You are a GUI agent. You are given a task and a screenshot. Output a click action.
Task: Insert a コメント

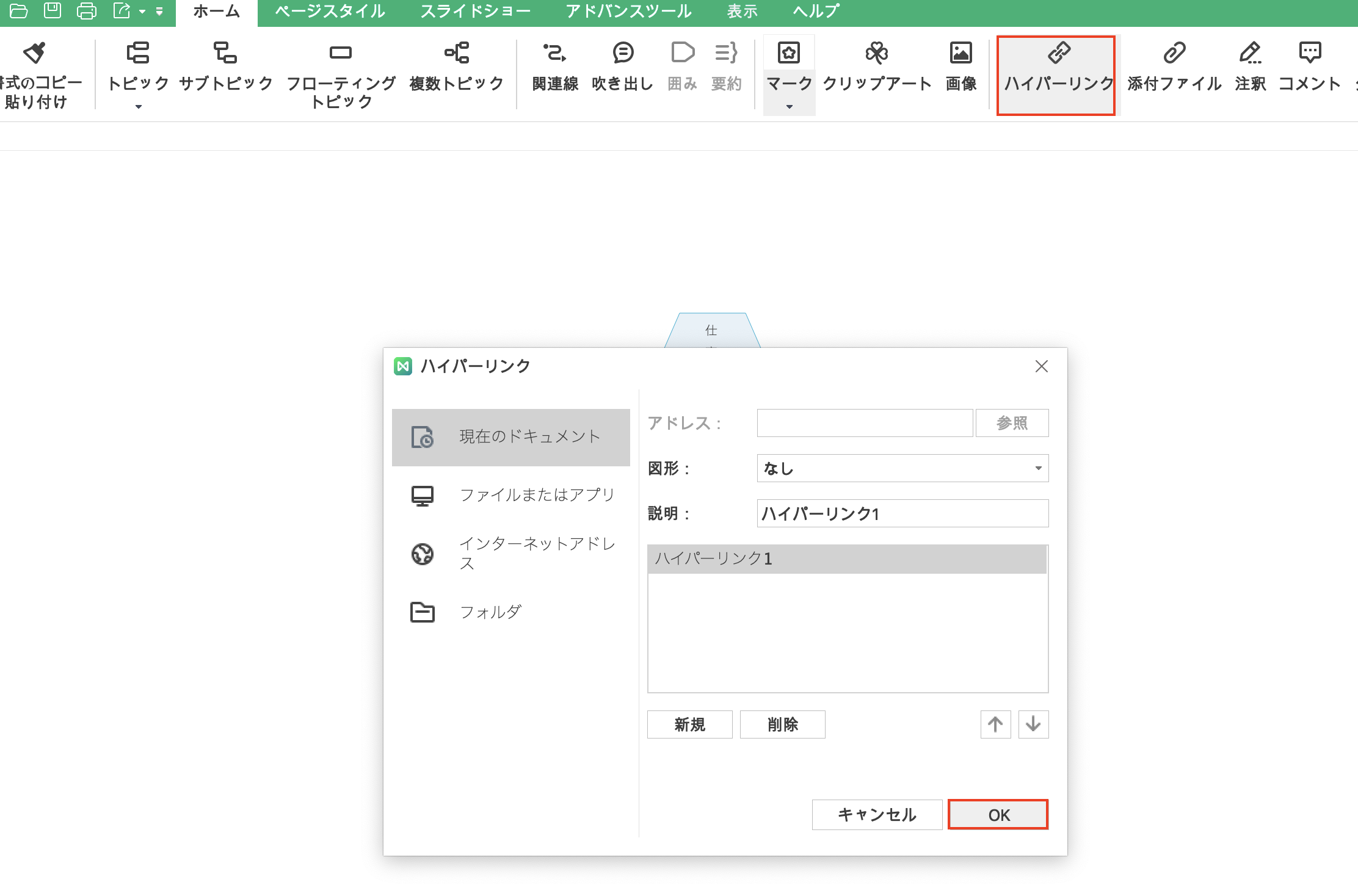[1310, 66]
